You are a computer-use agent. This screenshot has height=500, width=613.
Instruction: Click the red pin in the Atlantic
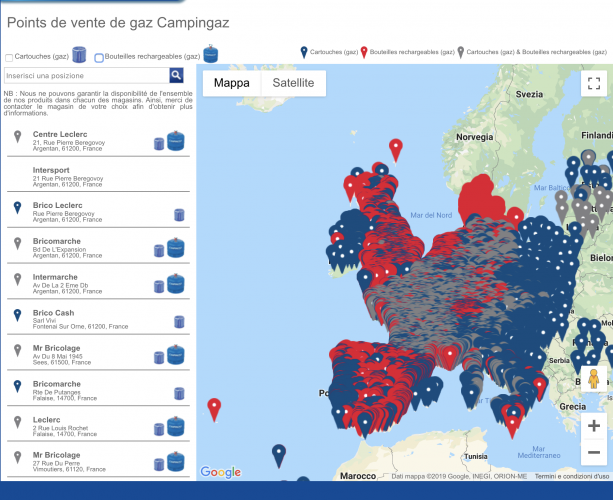point(214,408)
